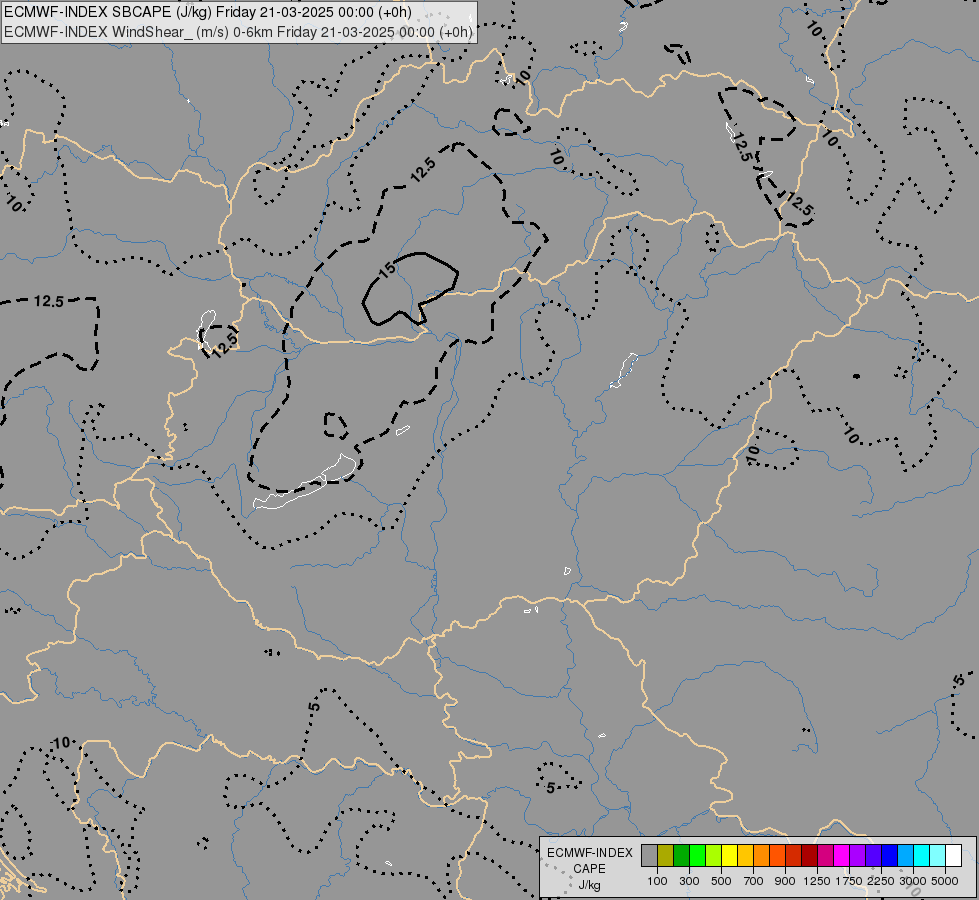This screenshot has width=979, height=900.
Task: Click the J/kg unit label in legend
Action: coord(589,886)
